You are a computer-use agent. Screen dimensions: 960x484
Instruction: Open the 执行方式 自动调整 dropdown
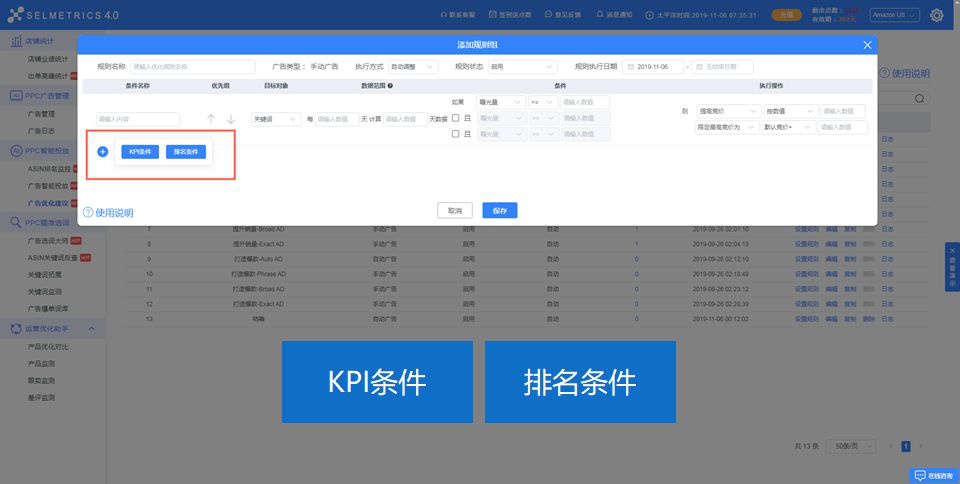pos(413,67)
